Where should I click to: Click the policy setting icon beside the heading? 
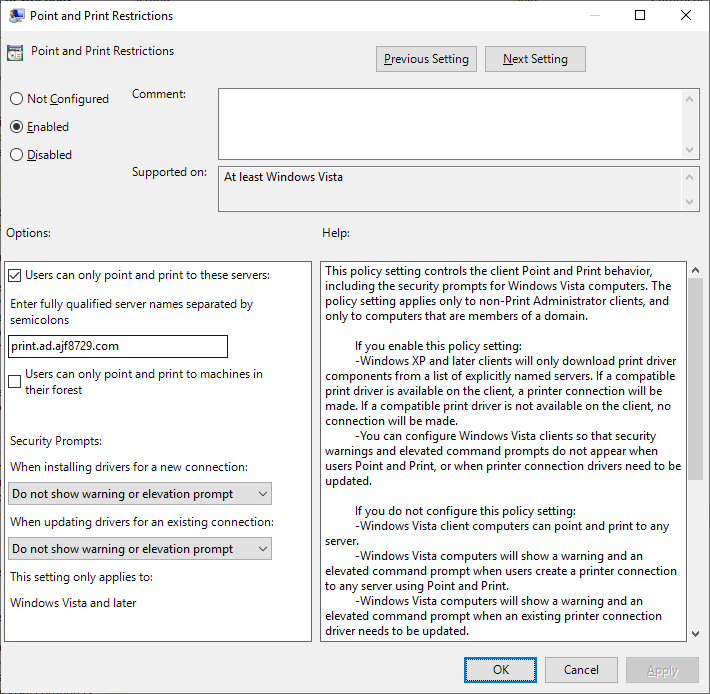coord(15,53)
